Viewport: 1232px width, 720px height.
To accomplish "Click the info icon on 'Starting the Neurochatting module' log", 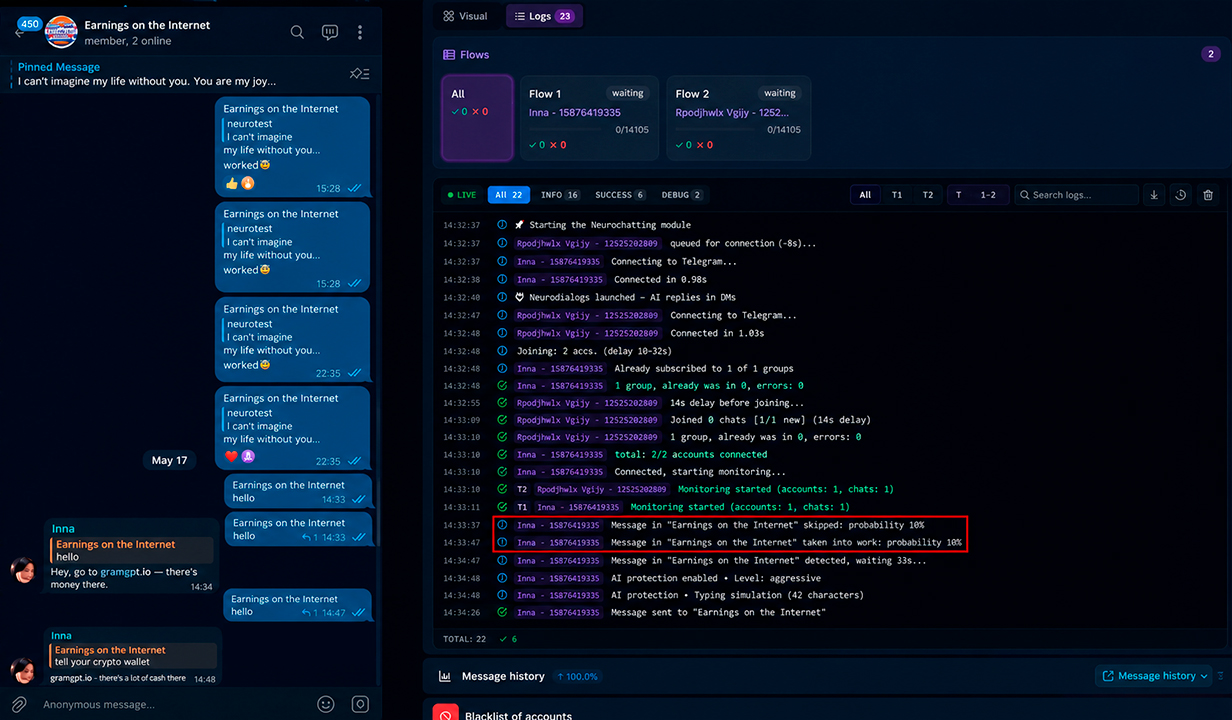I will click(x=502, y=225).
